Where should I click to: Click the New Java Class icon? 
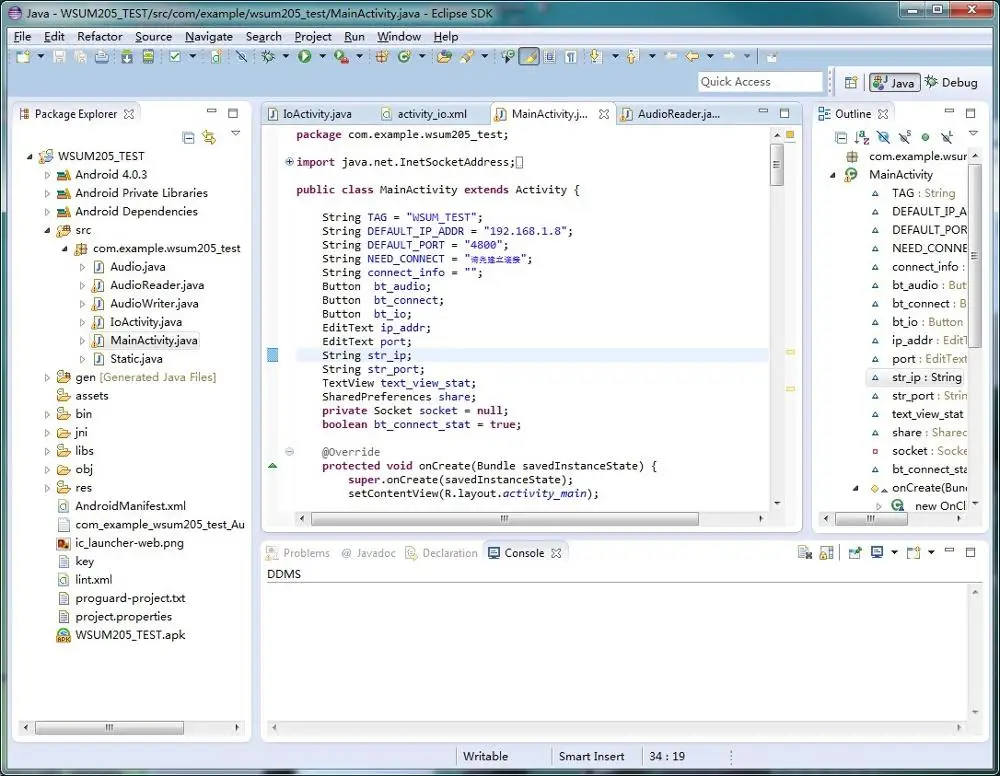404,57
